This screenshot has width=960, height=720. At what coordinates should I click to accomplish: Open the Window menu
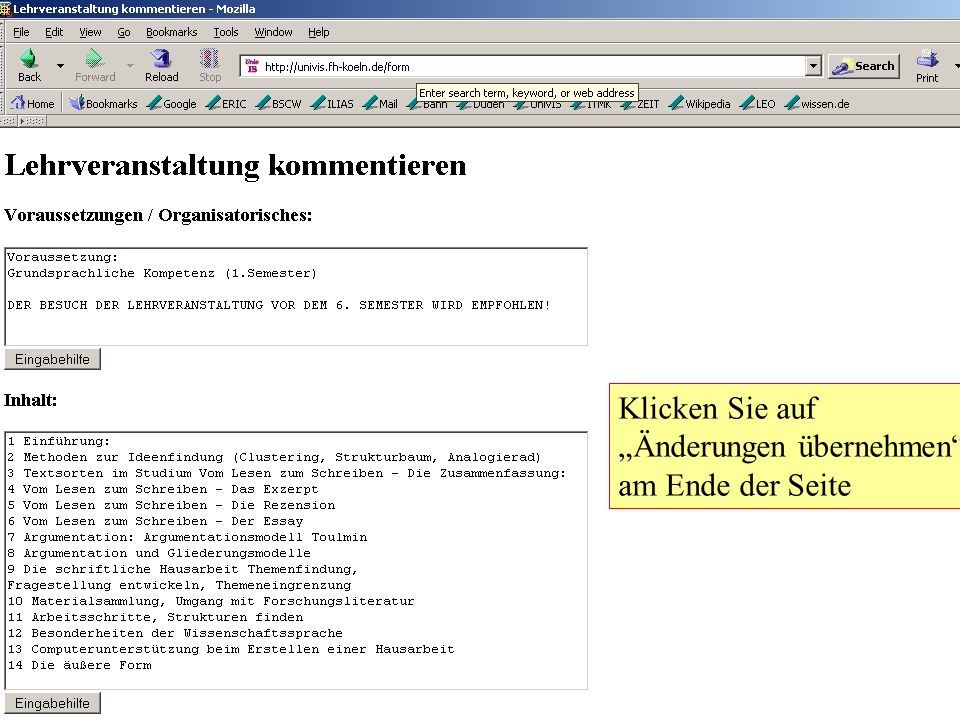point(273,32)
